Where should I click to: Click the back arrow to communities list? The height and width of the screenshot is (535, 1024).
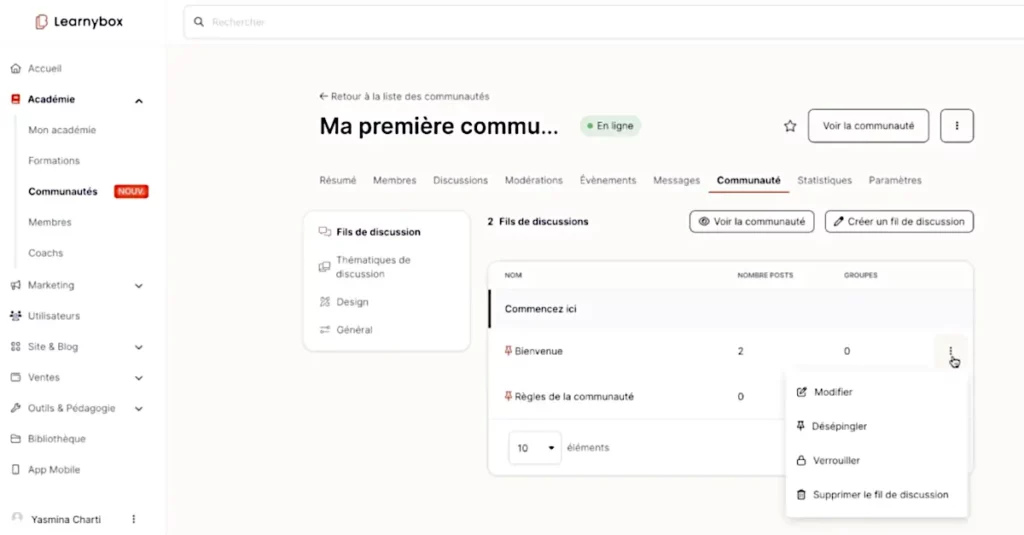tap(323, 97)
